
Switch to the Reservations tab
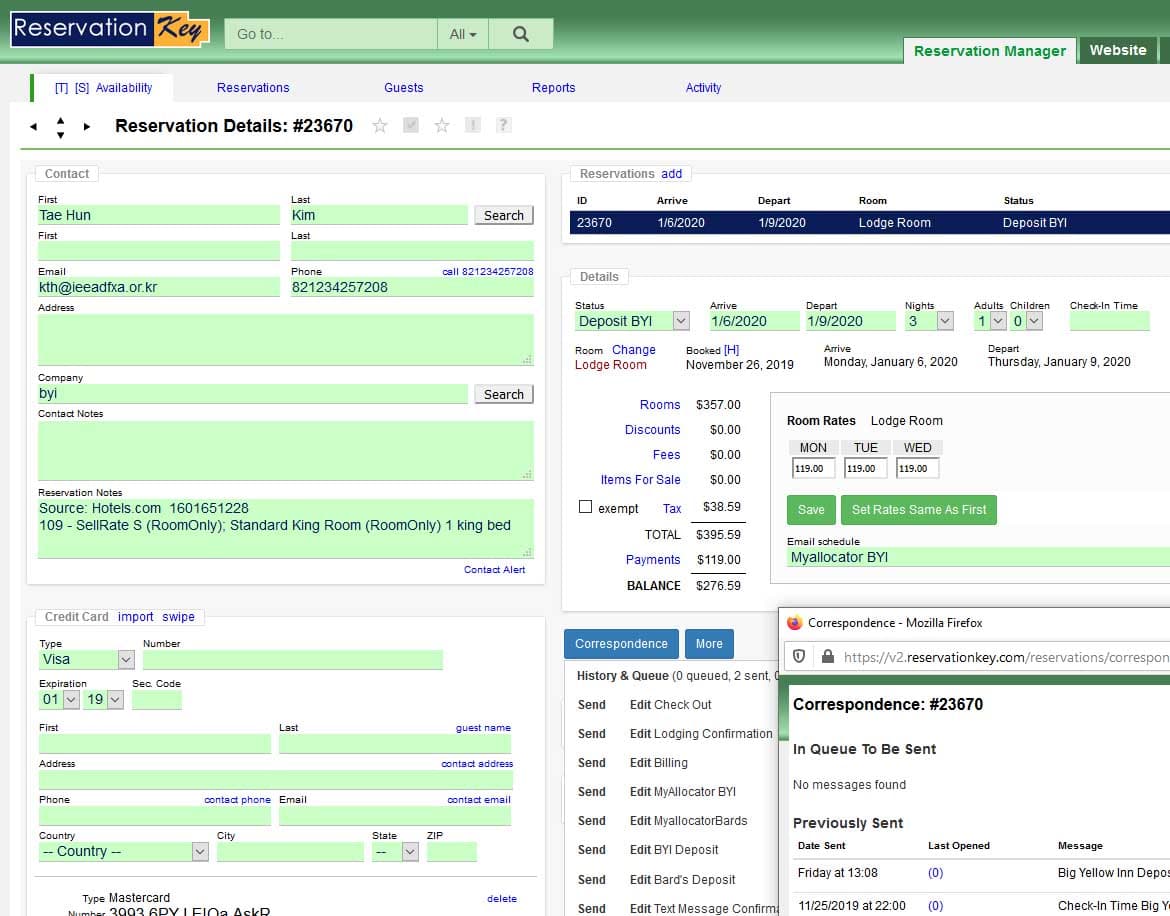pyautogui.click(x=253, y=88)
